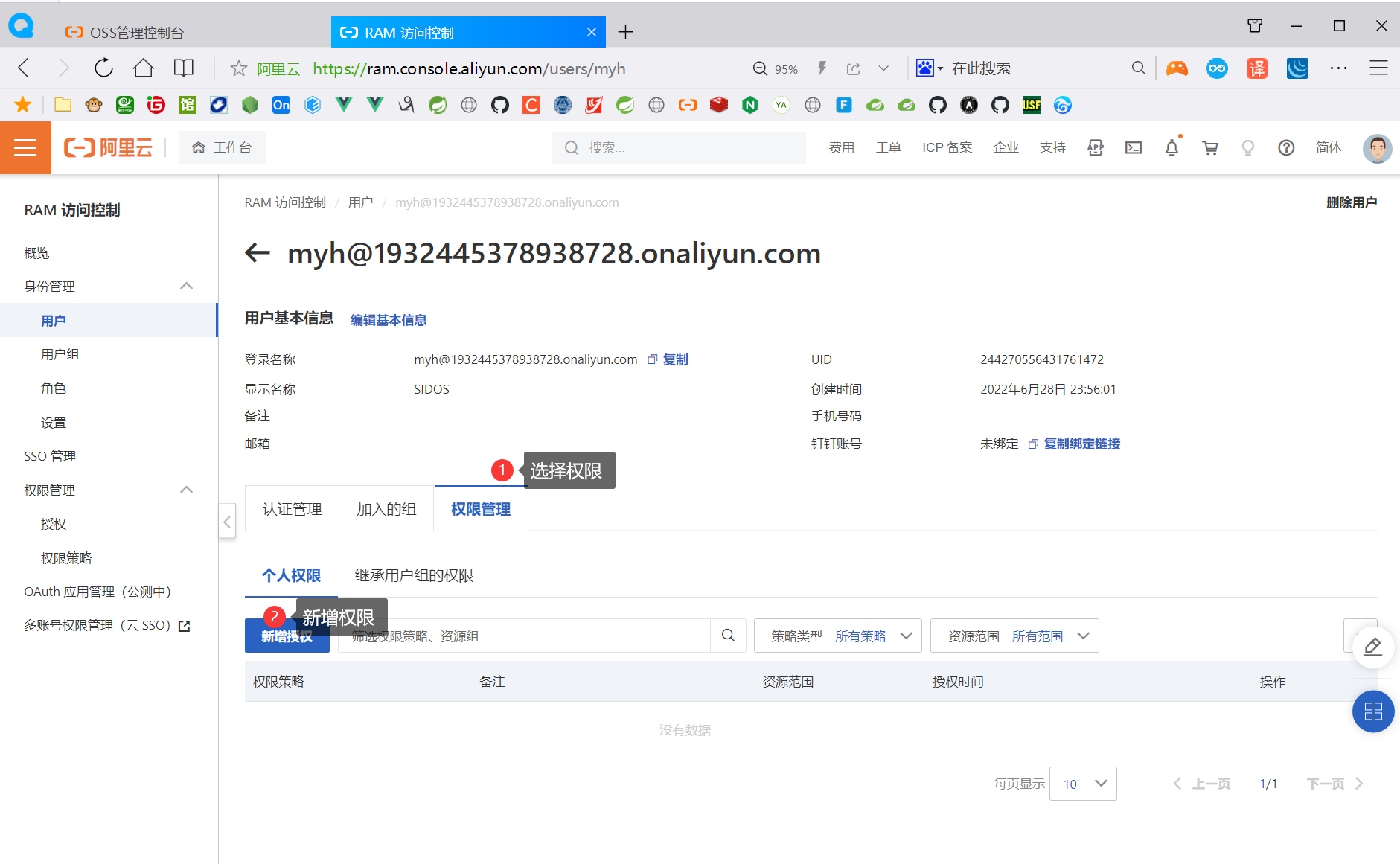Open the 资源范围 dropdown
This screenshot has width=1400, height=864.
[1014, 636]
